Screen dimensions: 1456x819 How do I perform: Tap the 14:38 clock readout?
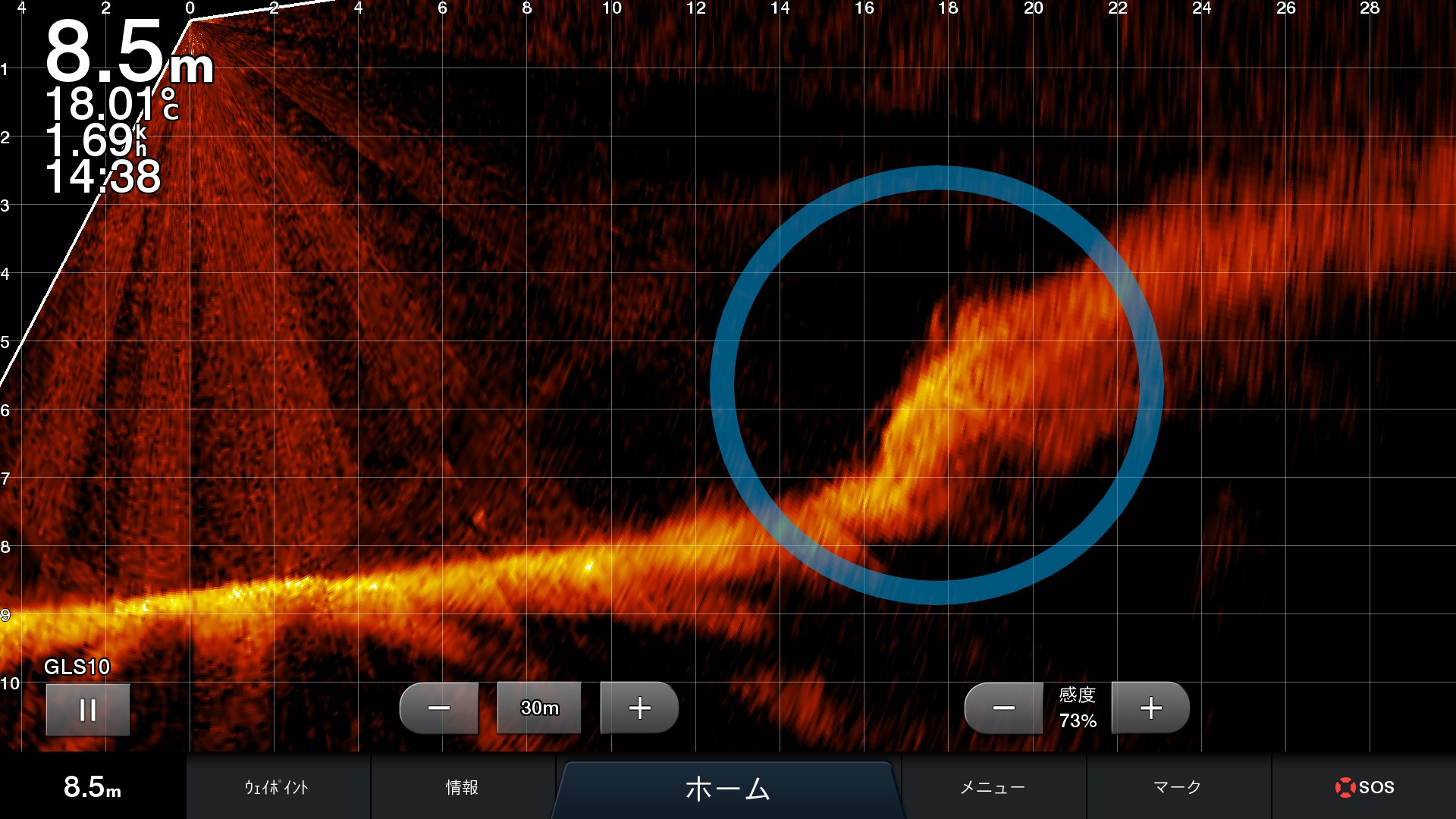click(x=102, y=177)
